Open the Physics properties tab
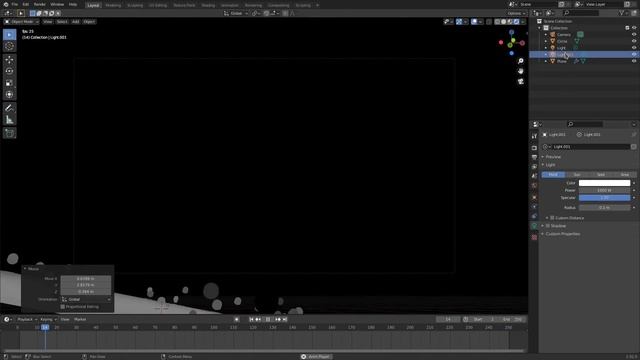Viewport: 640px width, 360px height. pos(534,207)
